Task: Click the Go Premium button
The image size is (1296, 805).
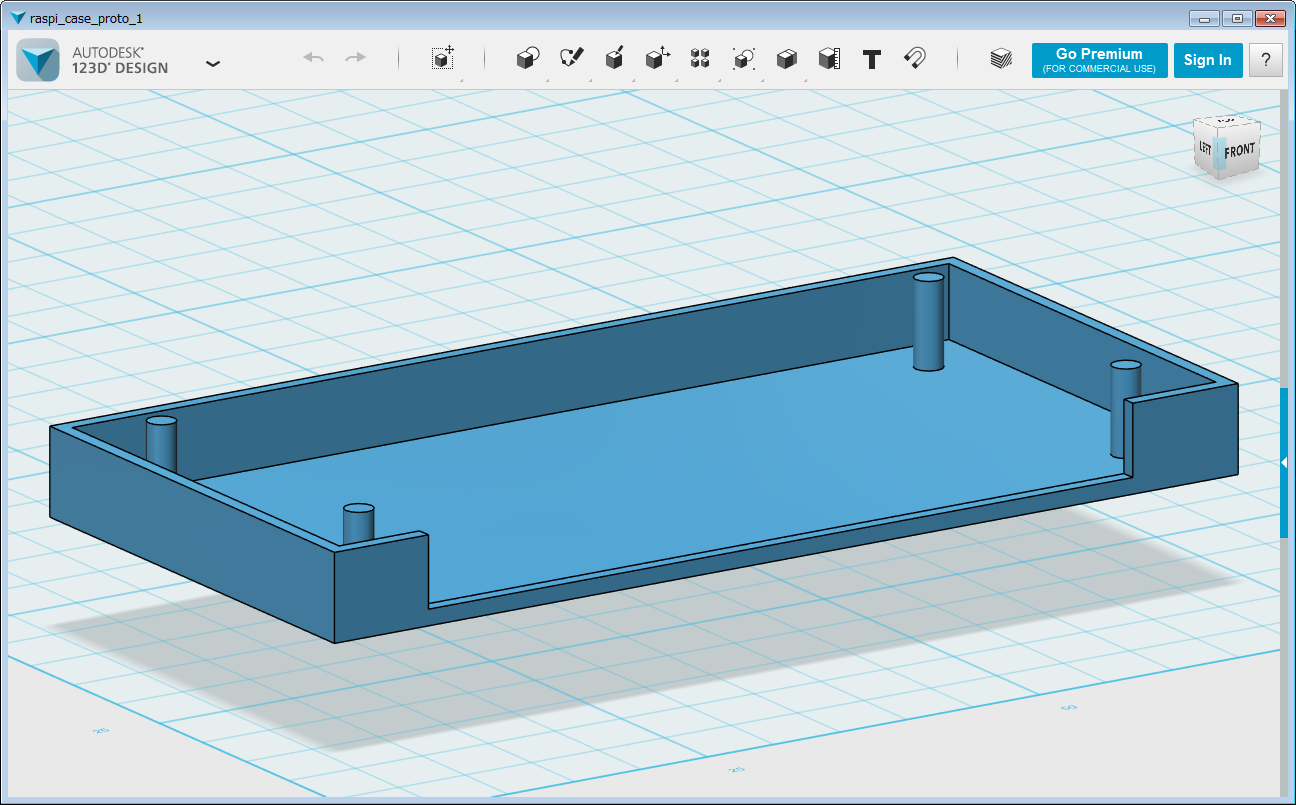Action: [1099, 60]
